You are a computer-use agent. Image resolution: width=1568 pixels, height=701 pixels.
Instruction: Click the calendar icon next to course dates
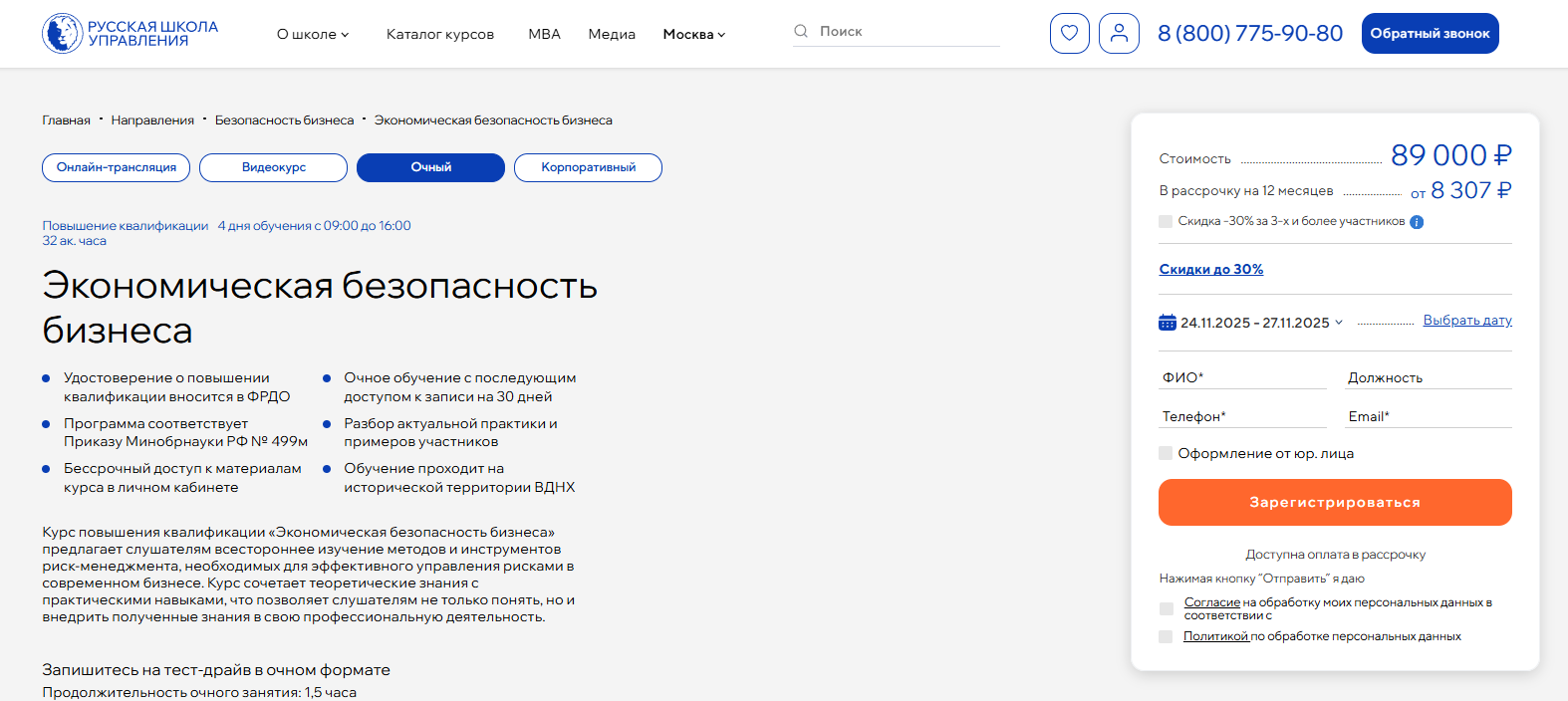pos(1168,323)
